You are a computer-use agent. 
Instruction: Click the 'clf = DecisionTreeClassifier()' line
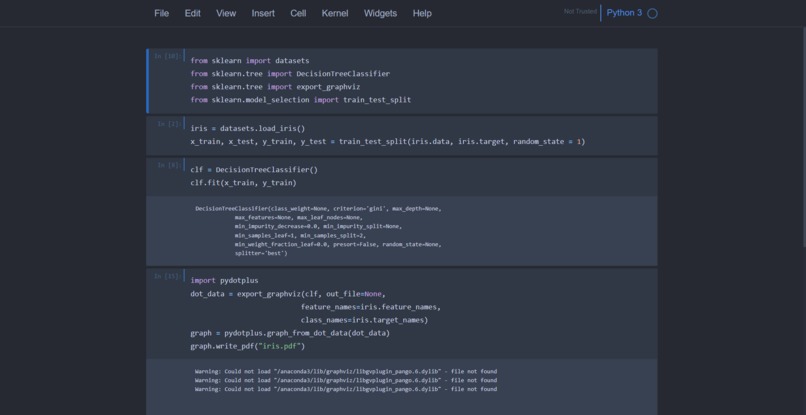click(254, 170)
